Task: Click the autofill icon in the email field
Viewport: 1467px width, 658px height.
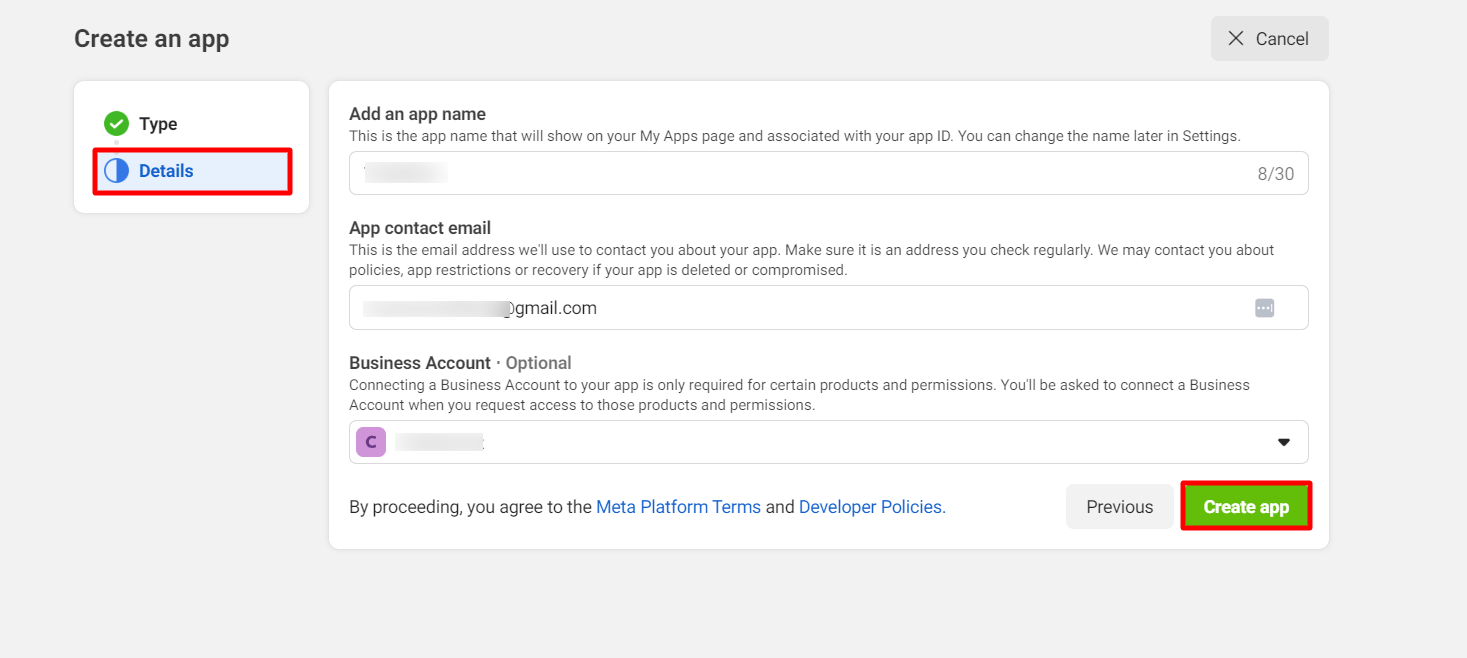Action: click(x=1264, y=308)
